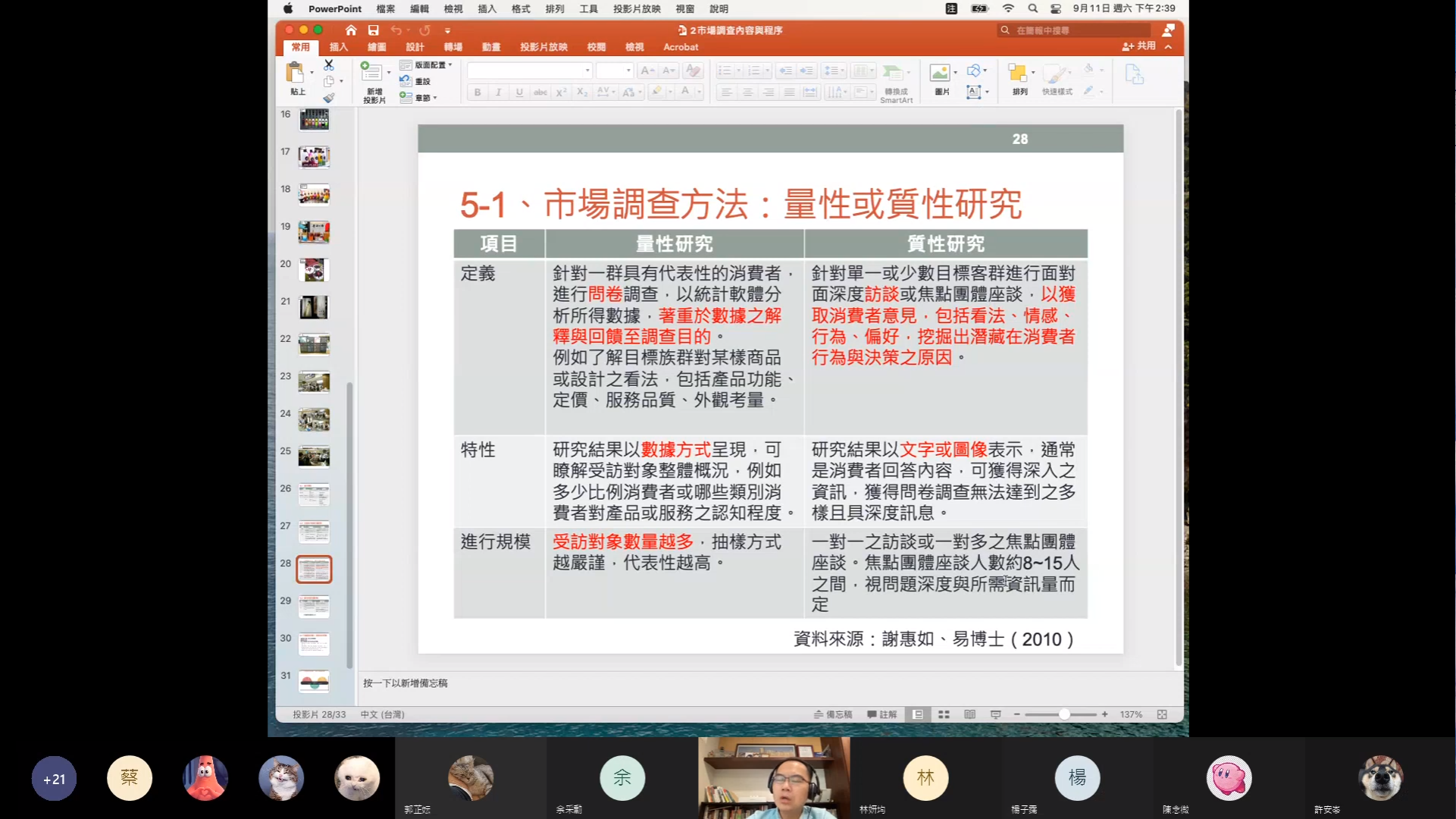Toggle the 備忘稿 notes pane
The height and width of the screenshot is (819, 1456).
point(833,714)
